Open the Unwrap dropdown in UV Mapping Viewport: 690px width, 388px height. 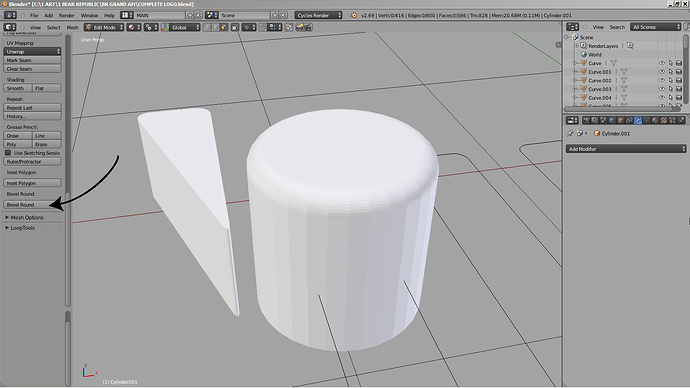tap(33, 51)
